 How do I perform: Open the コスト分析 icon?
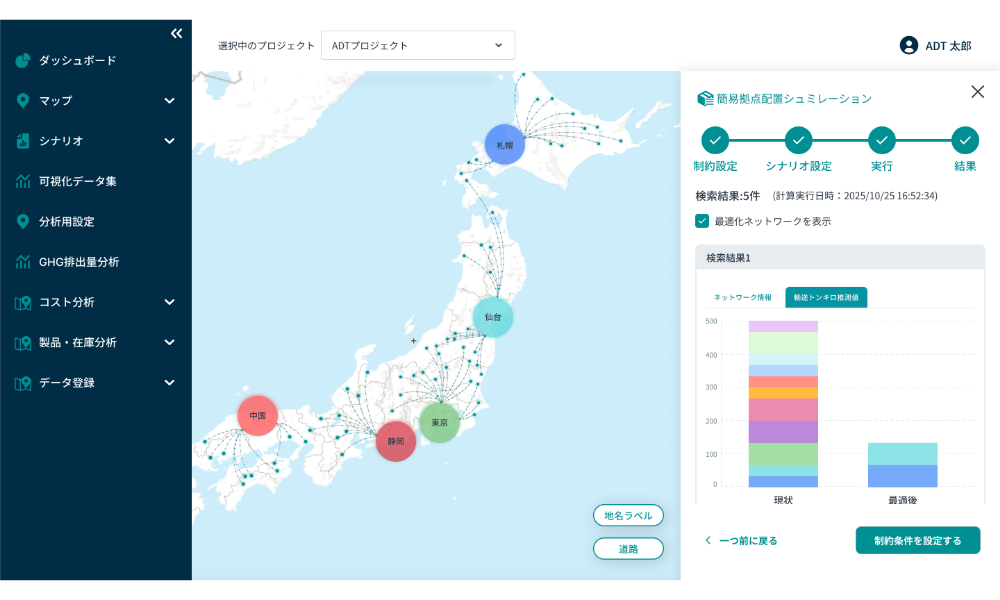[22, 302]
